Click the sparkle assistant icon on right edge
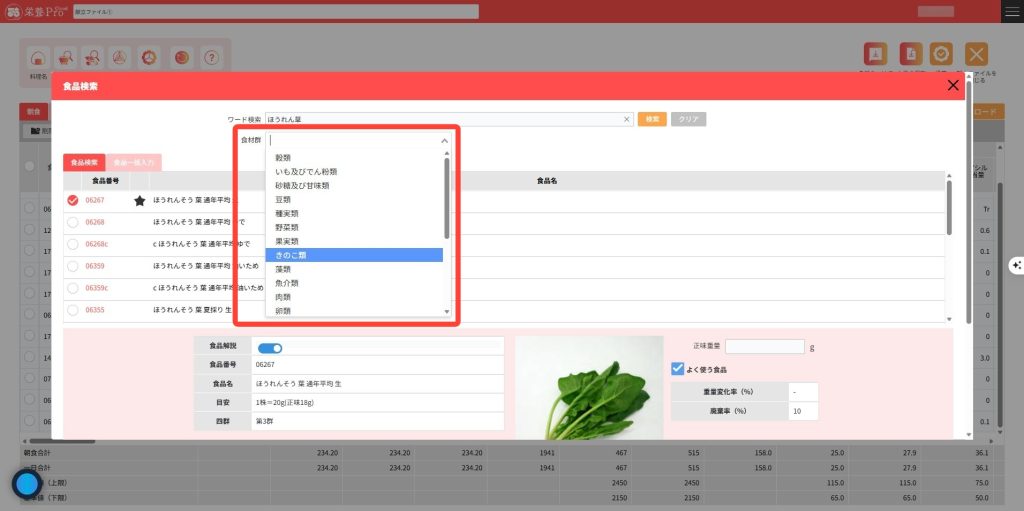This screenshot has width=1024, height=511. (1016, 265)
